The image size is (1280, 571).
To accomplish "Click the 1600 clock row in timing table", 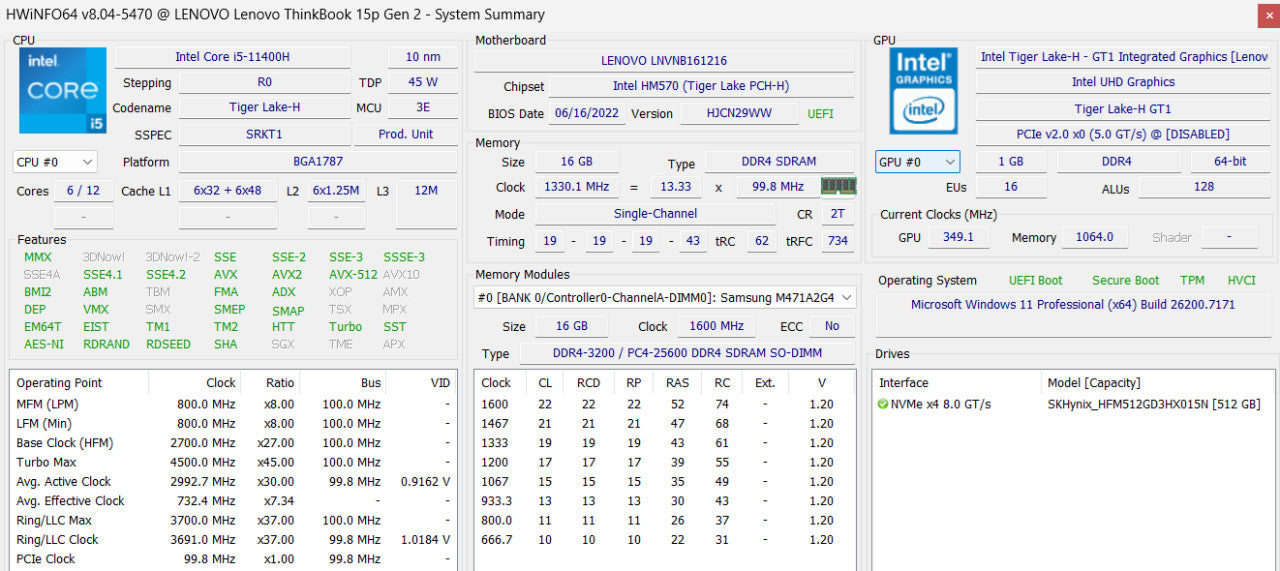I will [x=665, y=404].
